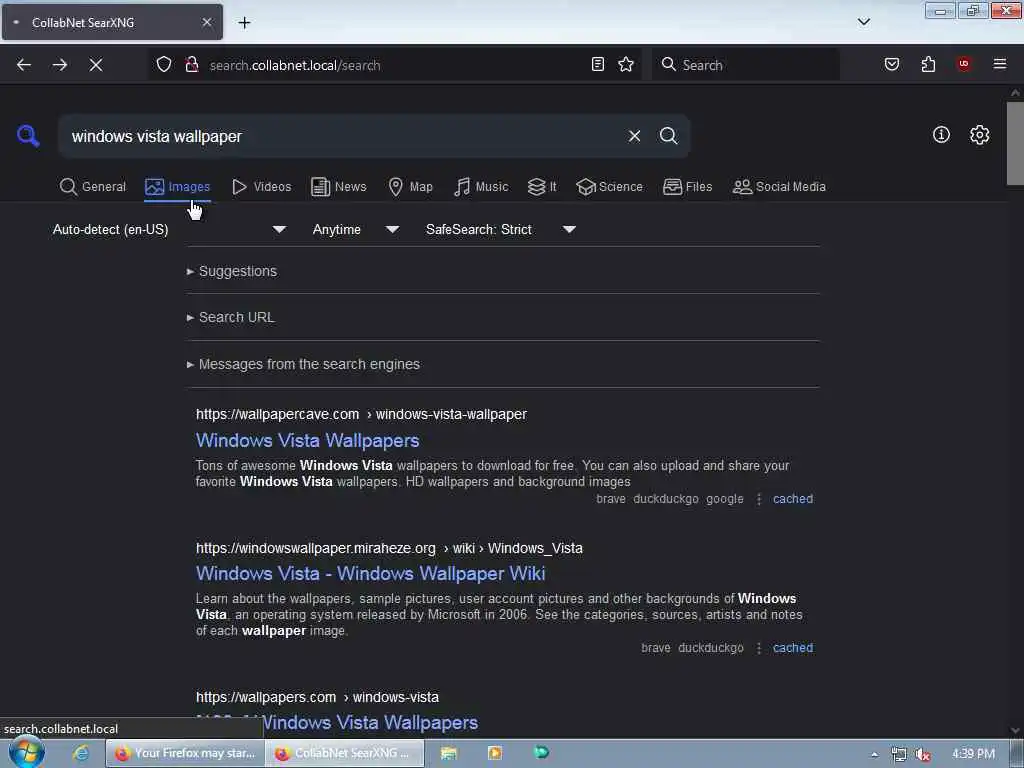This screenshot has width=1024, height=768.
Task: Switch to Map category tab
Action: pyautogui.click(x=411, y=187)
